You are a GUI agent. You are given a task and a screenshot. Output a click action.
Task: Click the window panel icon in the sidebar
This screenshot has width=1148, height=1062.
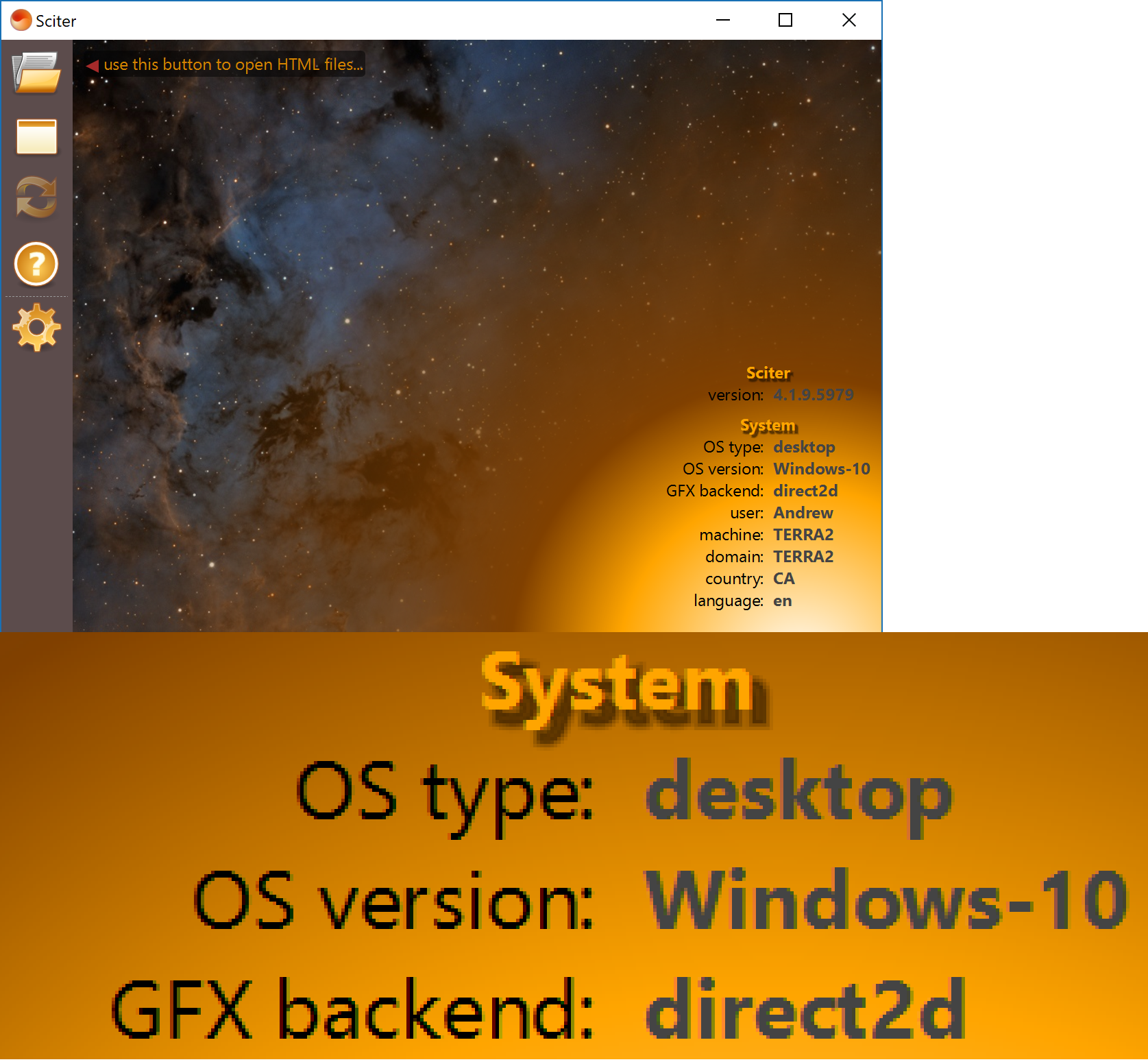(x=36, y=136)
